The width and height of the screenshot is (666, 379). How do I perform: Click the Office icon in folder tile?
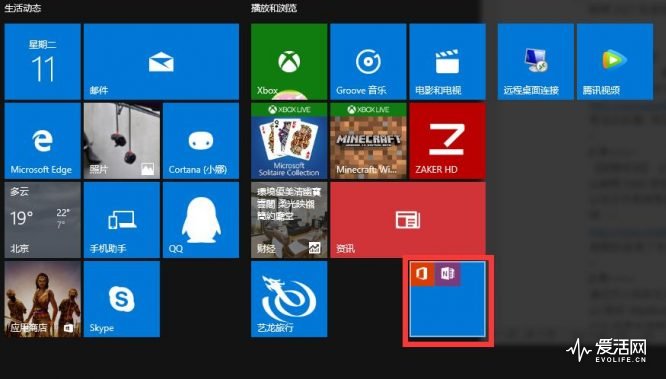pos(422,274)
